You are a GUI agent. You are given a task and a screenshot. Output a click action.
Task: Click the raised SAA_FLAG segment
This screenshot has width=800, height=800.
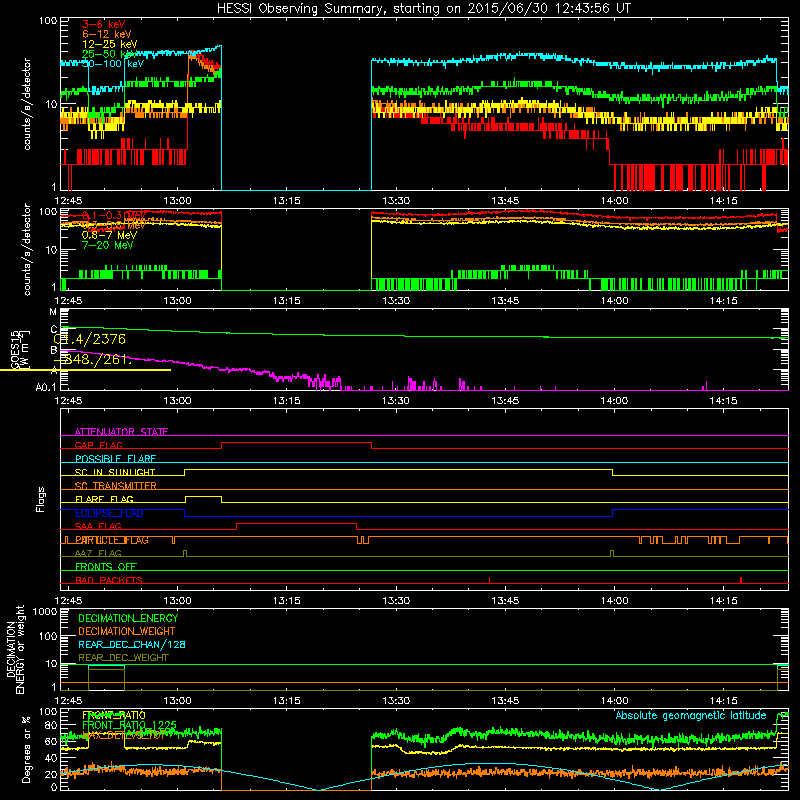[x=296, y=523]
